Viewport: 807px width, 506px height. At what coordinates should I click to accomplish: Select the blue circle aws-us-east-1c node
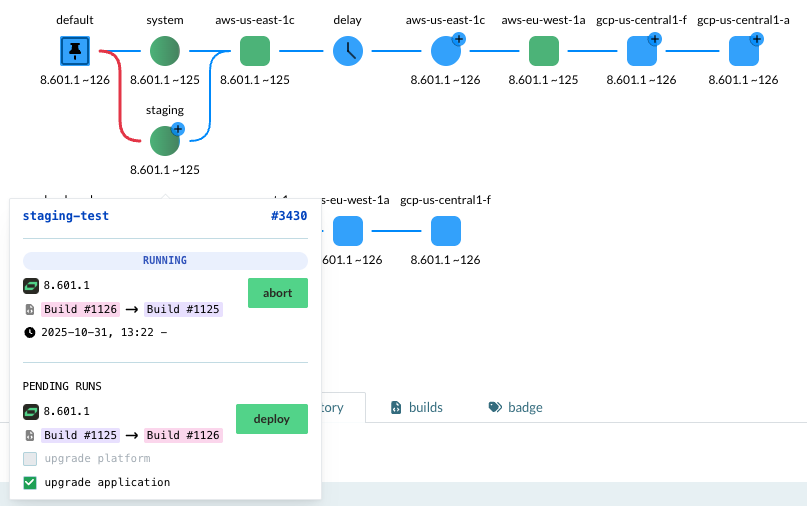[445, 51]
